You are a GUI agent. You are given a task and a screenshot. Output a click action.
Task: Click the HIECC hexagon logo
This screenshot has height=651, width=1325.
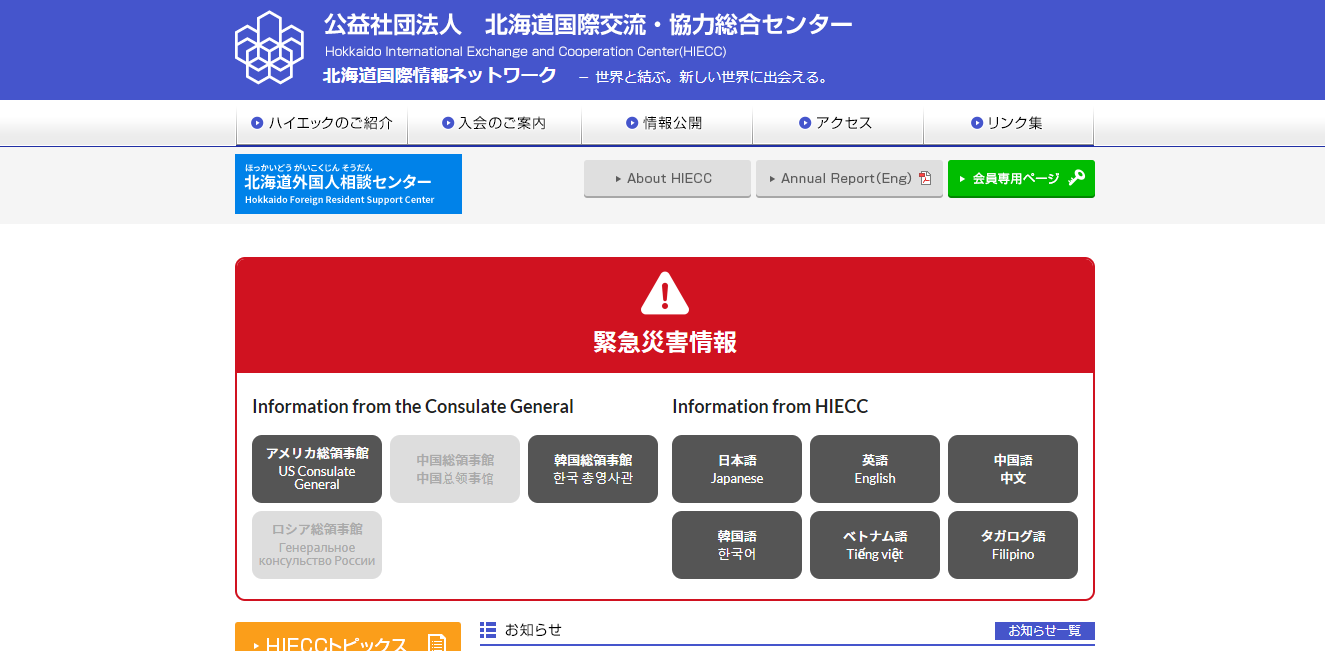point(268,47)
